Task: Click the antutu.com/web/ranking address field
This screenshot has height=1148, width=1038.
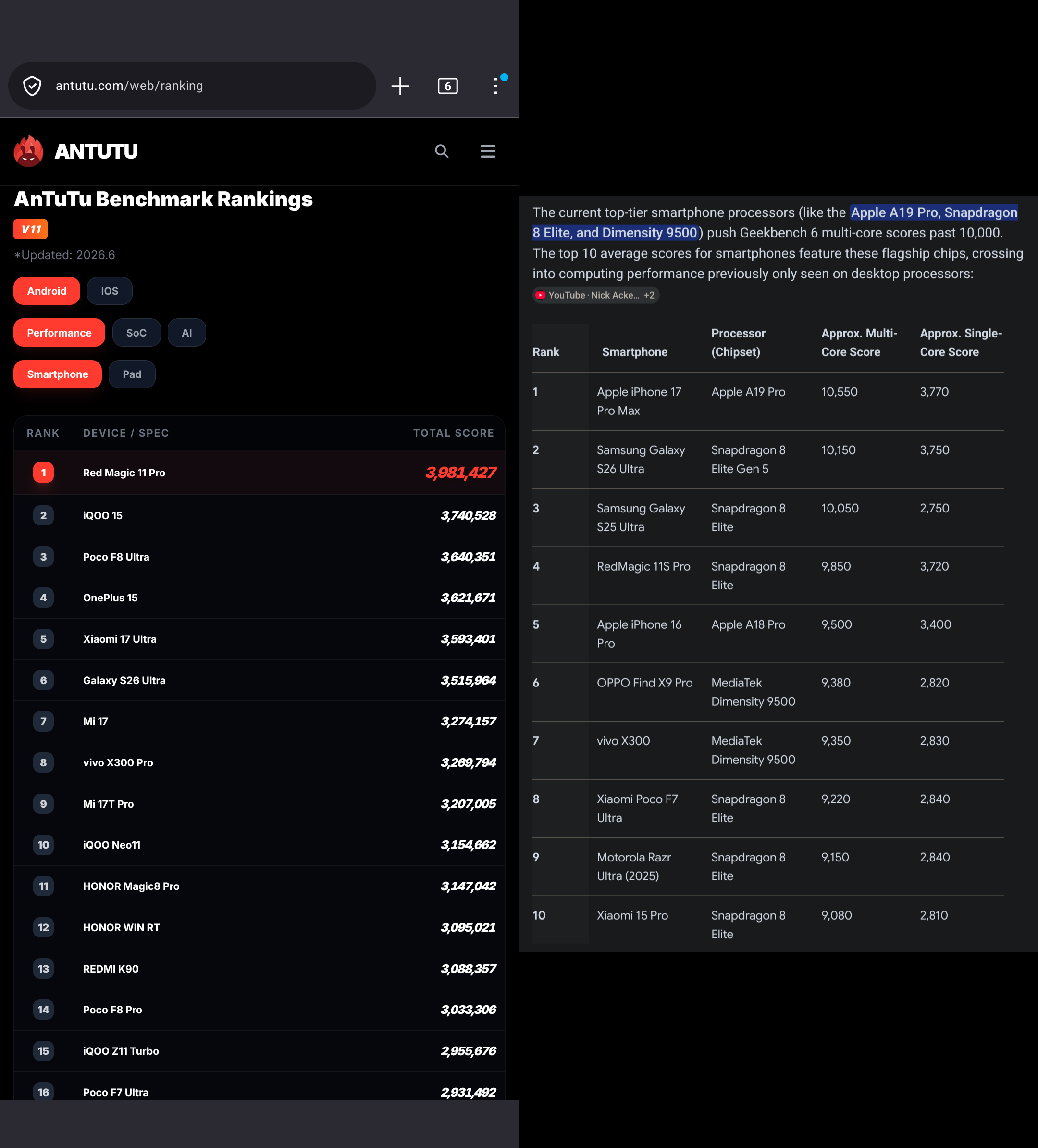Action: coord(192,86)
